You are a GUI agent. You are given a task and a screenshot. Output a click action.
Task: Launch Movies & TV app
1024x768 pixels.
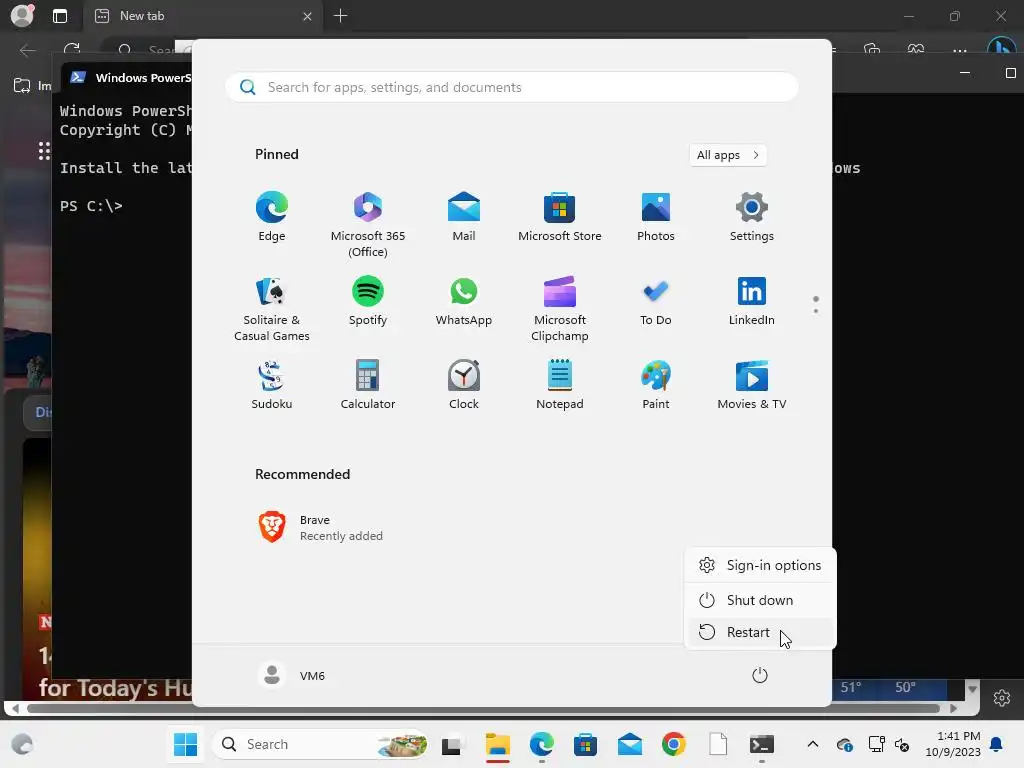click(x=752, y=385)
